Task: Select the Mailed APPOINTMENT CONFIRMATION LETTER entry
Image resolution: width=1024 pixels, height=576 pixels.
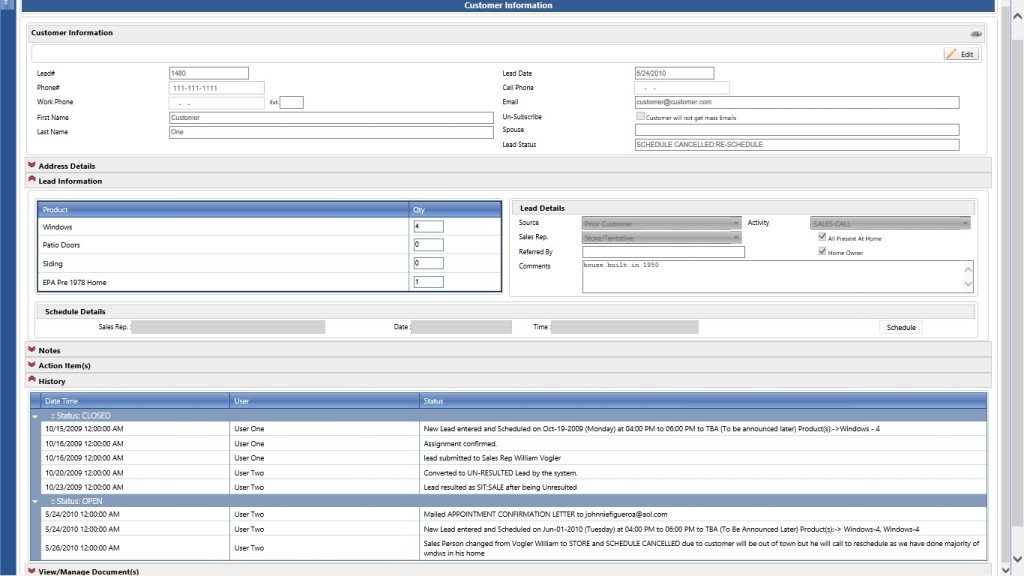Action: pos(513,515)
